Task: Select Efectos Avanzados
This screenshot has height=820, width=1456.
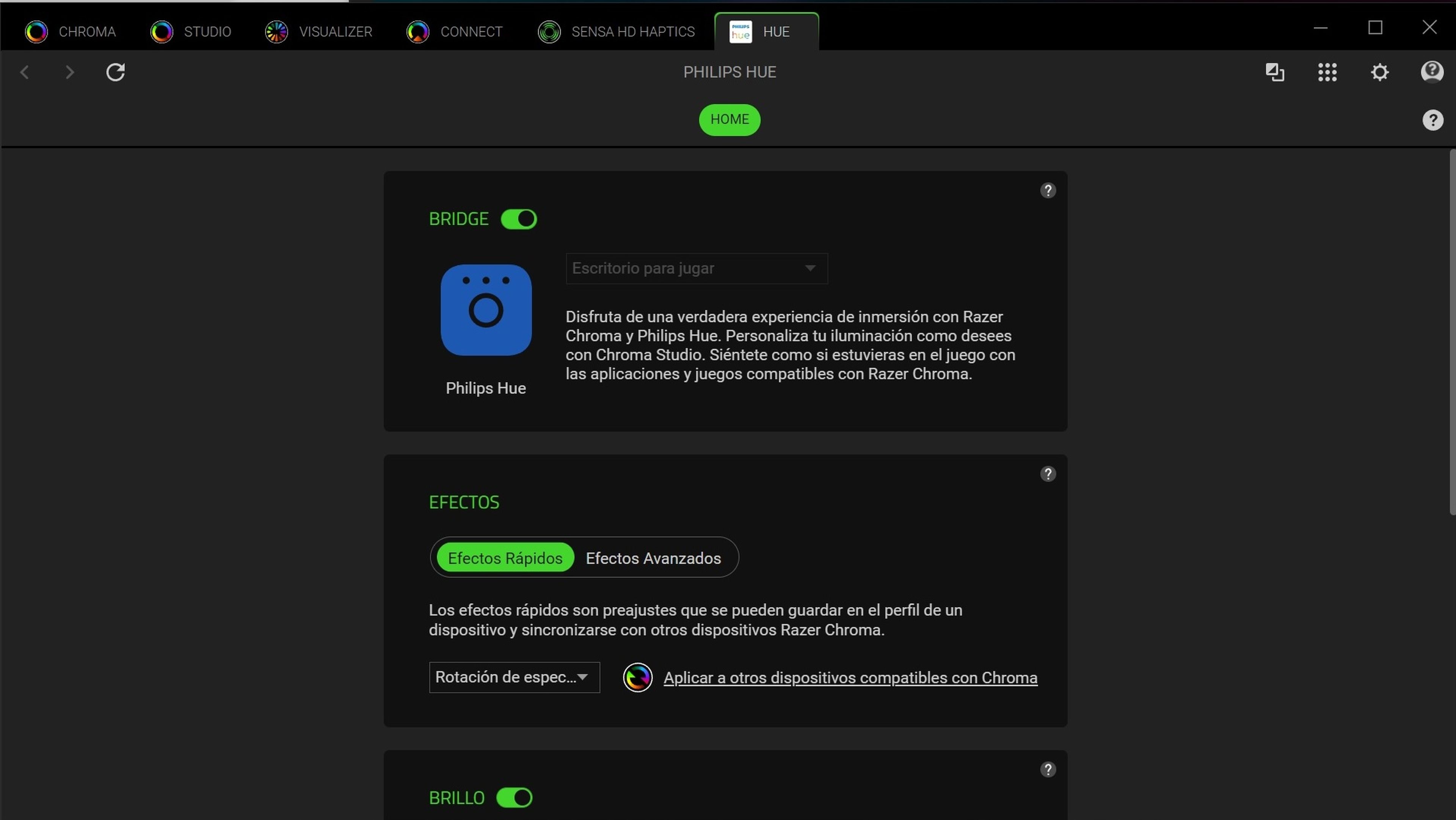Action: pyautogui.click(x=653, y=558)
